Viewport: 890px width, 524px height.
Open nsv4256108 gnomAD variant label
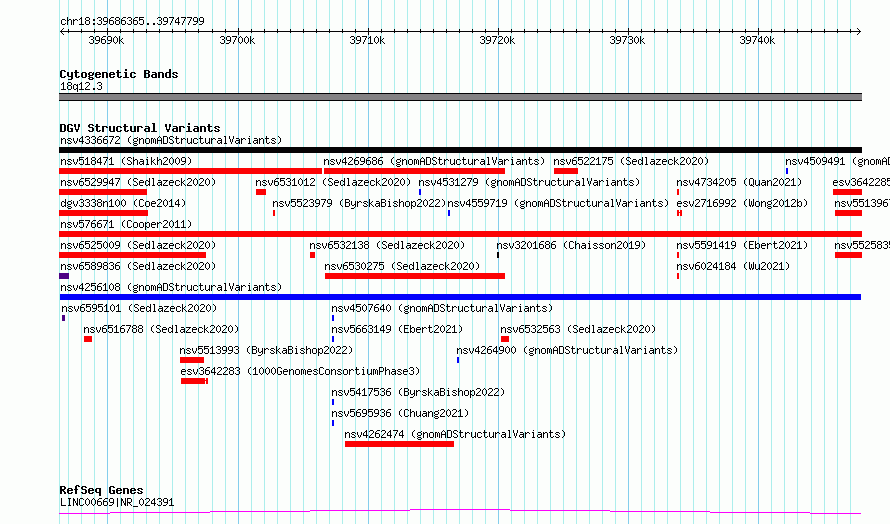pyautogui.click(x=171, y=287)
